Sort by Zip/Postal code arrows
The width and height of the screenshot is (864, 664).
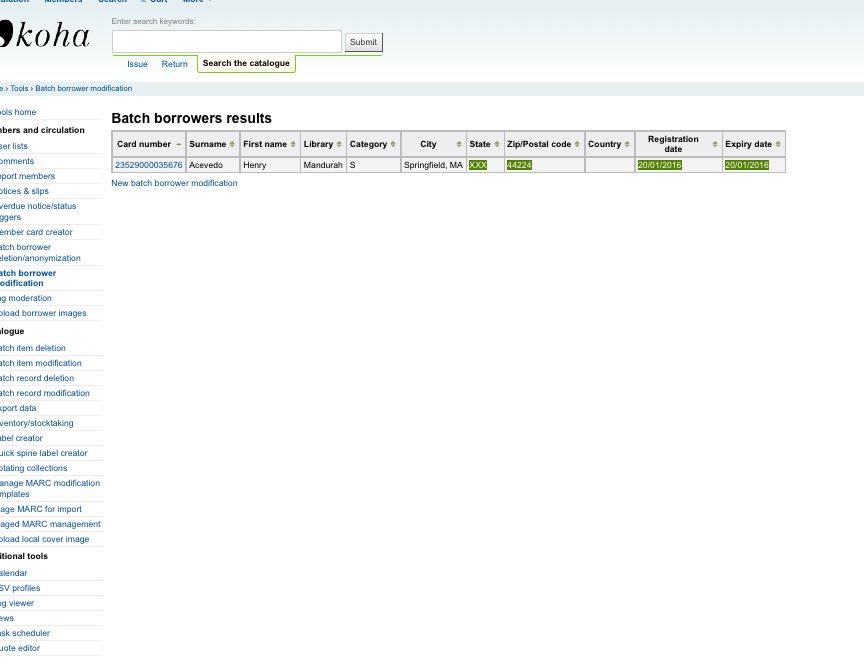(x=578, y=144)
